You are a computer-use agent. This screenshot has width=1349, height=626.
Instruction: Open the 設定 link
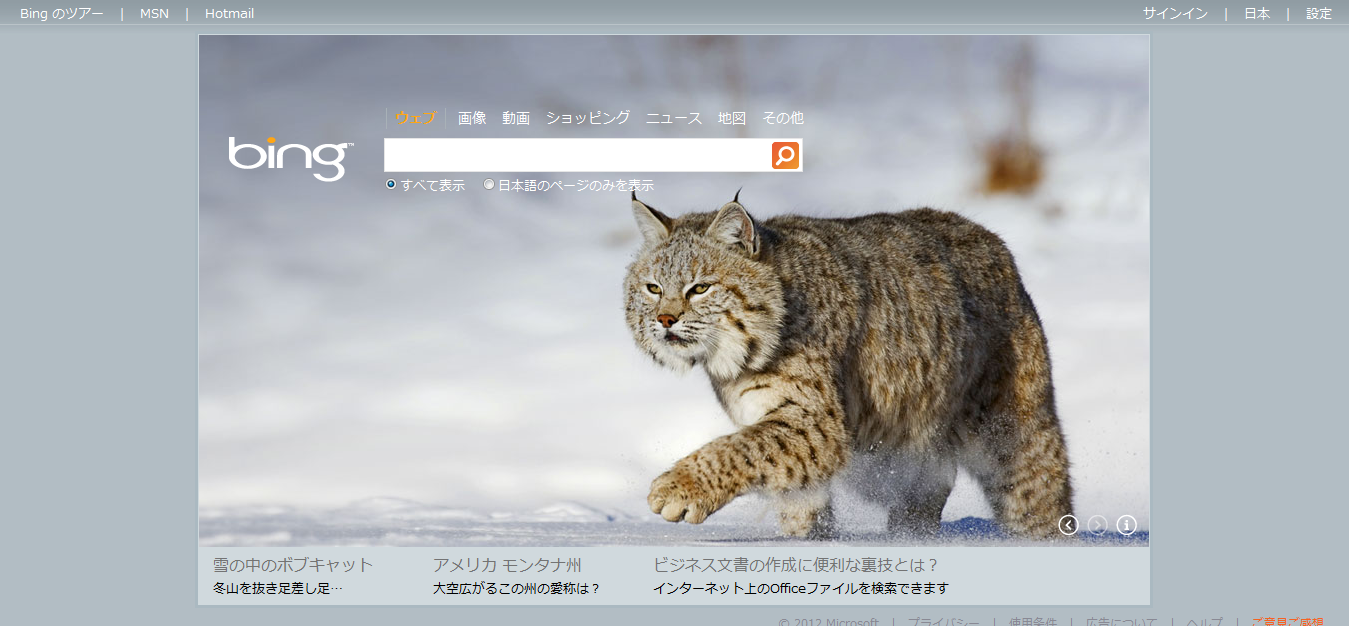coord(1319,14)
